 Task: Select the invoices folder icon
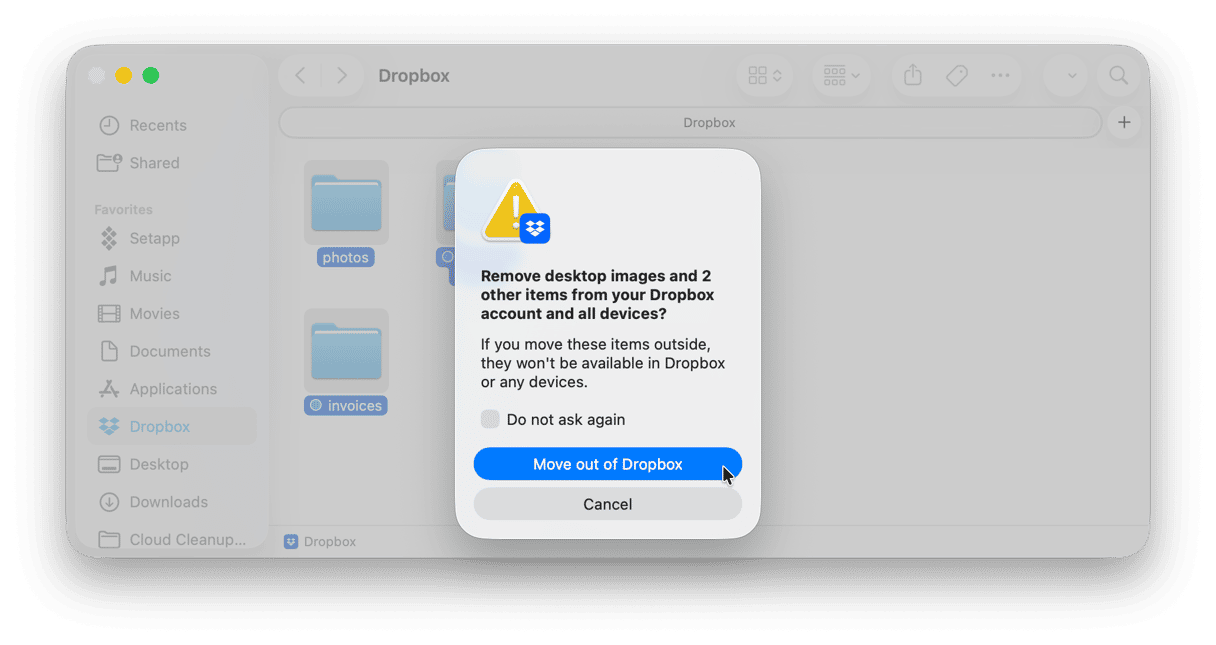point(346,350)
